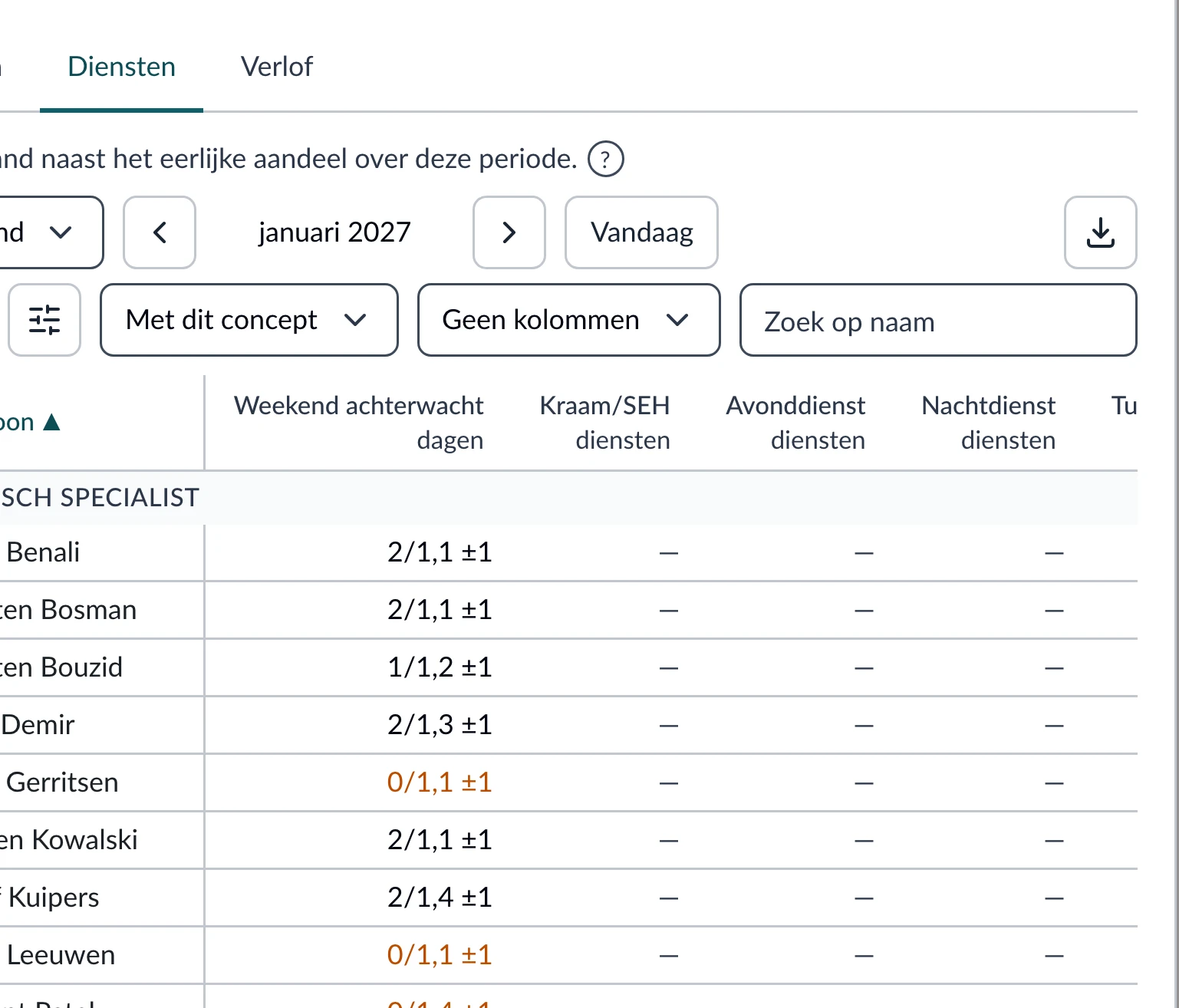Select the 'januari 2027' period label
This screenshot has height=1008, width=1179.
tap(334, 232)
